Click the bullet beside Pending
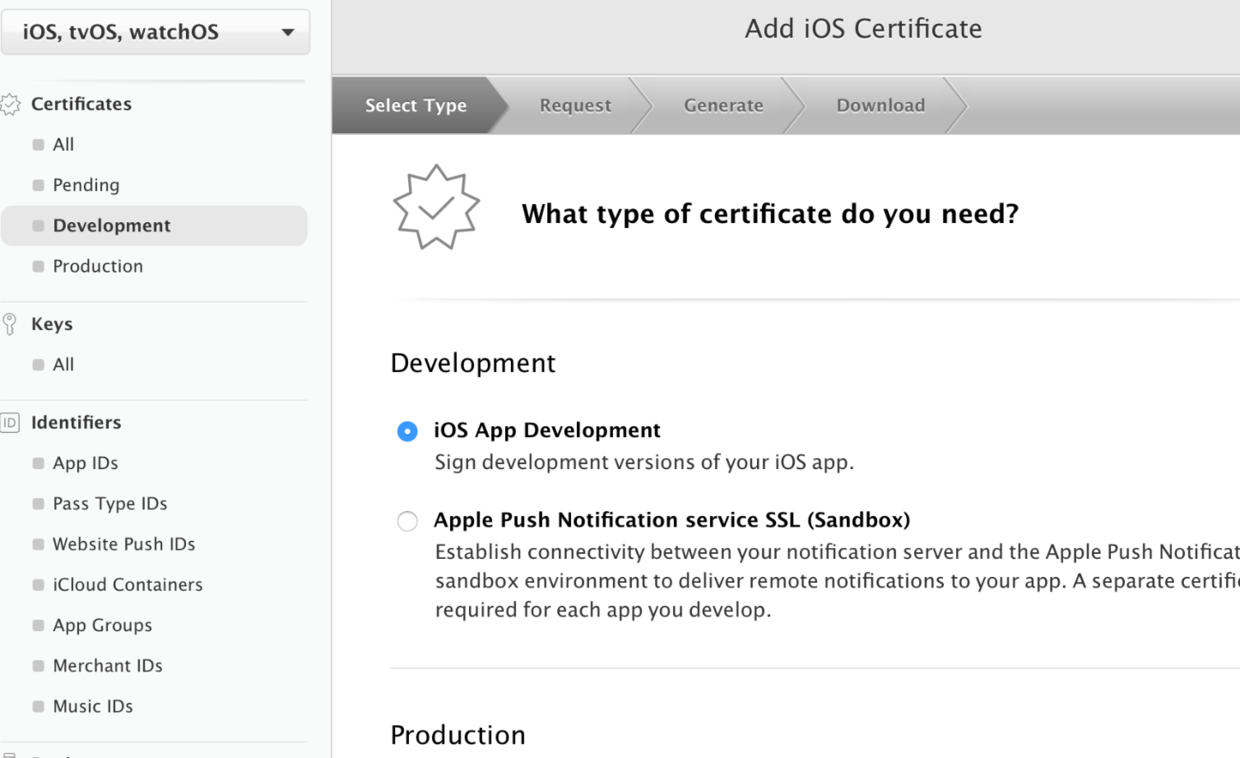The width and height of the screenshot is (1240, 758). click(x=38, y=185)
